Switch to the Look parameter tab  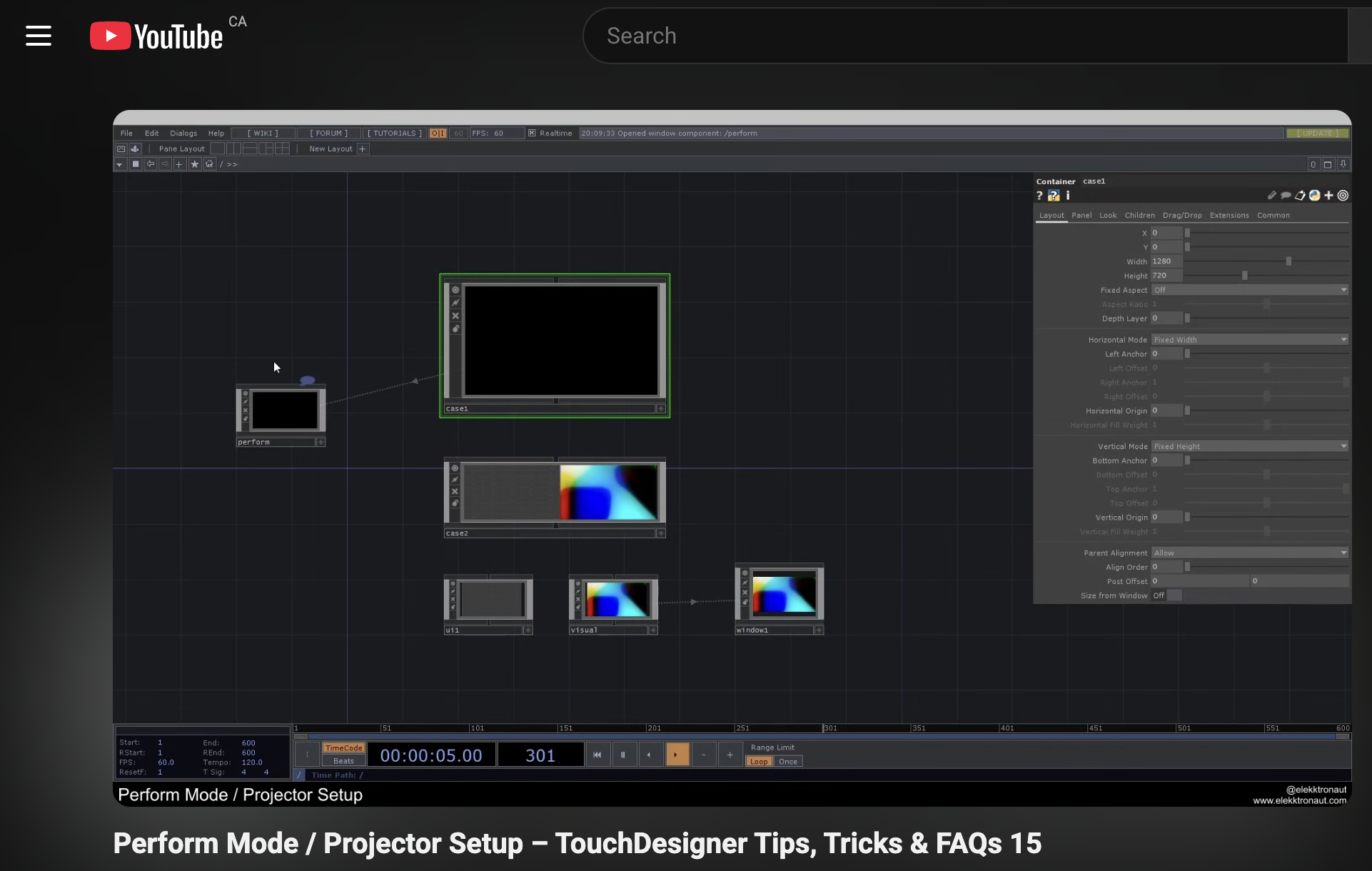1108,216
